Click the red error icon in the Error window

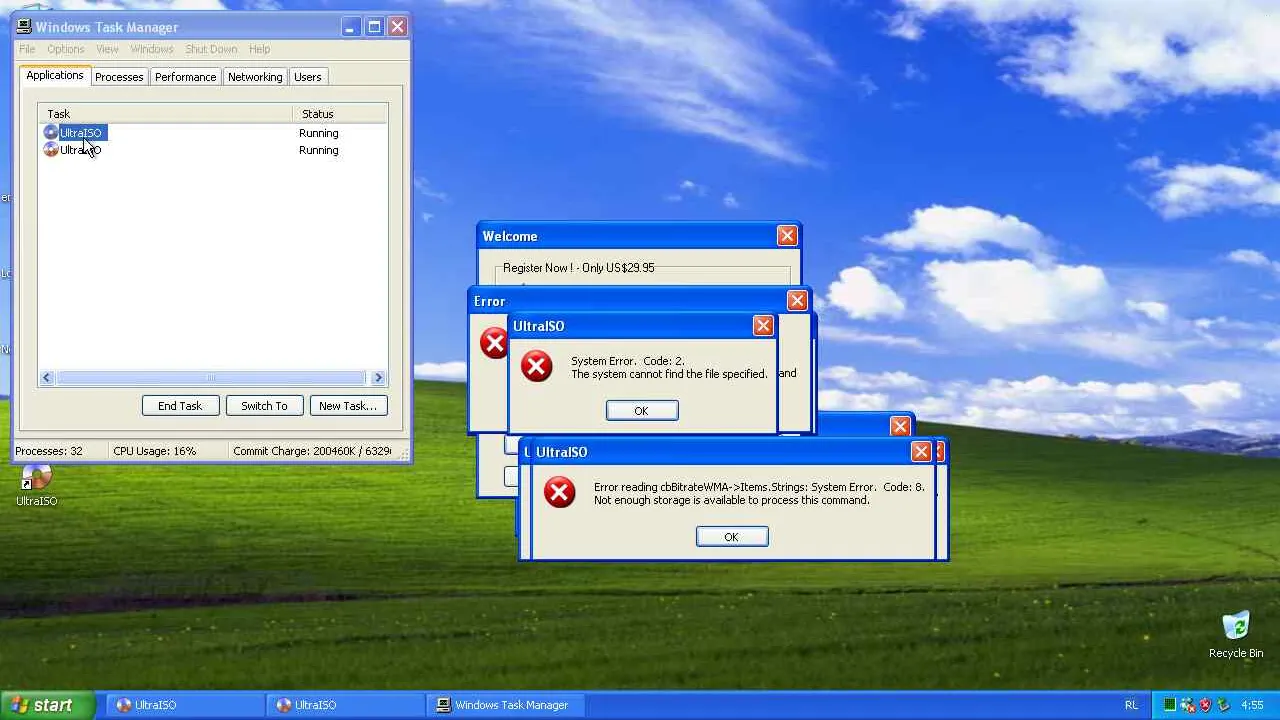[493, 343]
